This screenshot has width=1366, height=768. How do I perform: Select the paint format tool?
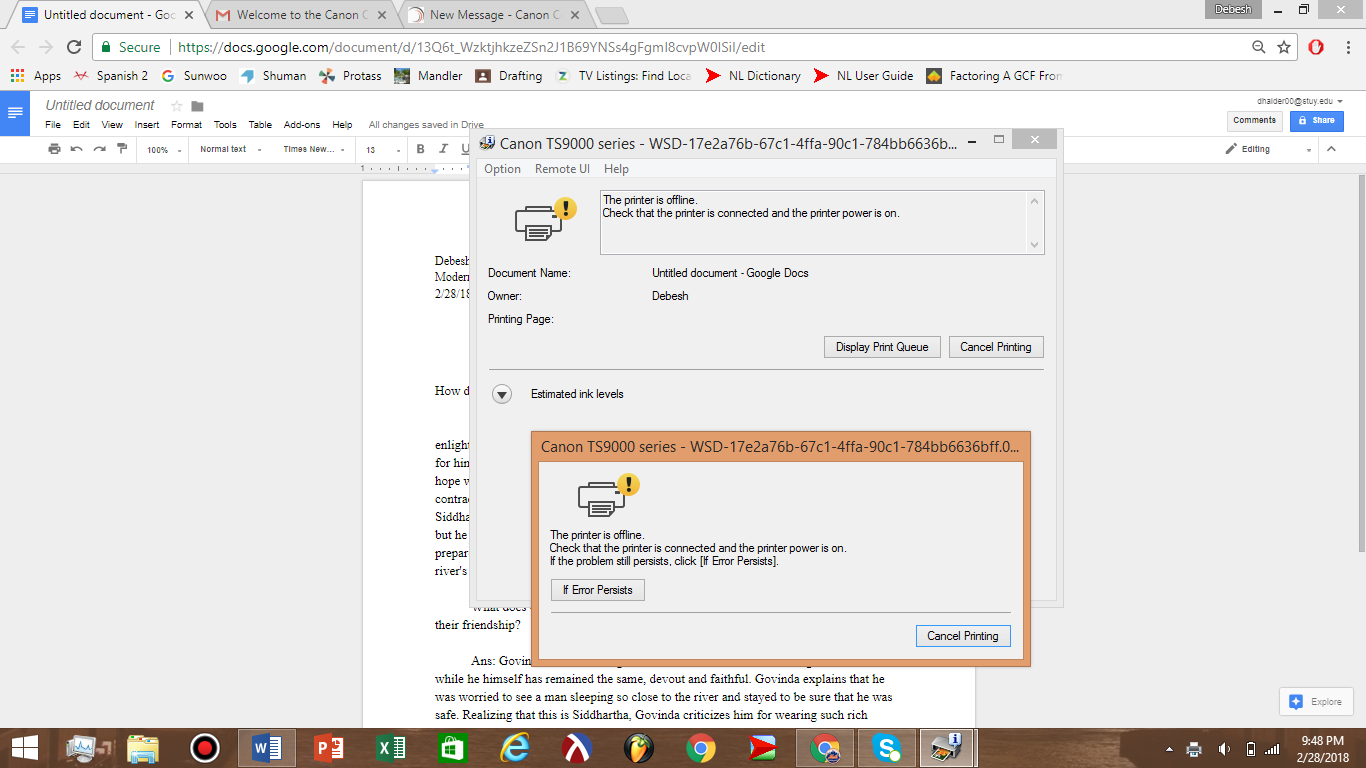(x=122, y=149)
